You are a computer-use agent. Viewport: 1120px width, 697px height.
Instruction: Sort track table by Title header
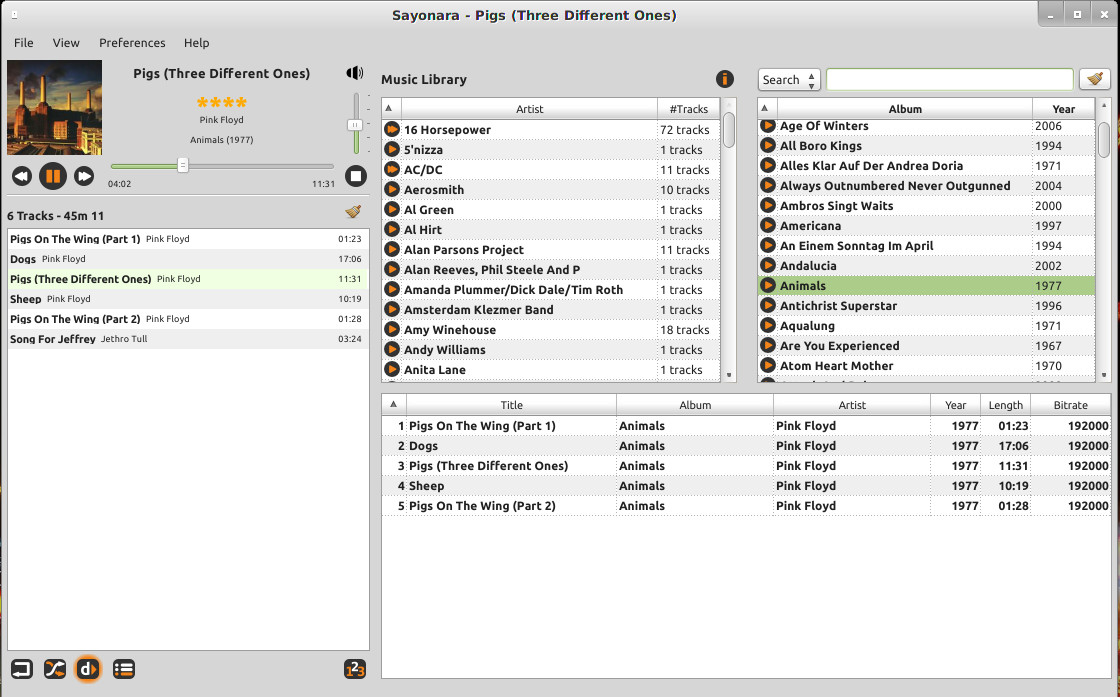[x=511, y=405]
